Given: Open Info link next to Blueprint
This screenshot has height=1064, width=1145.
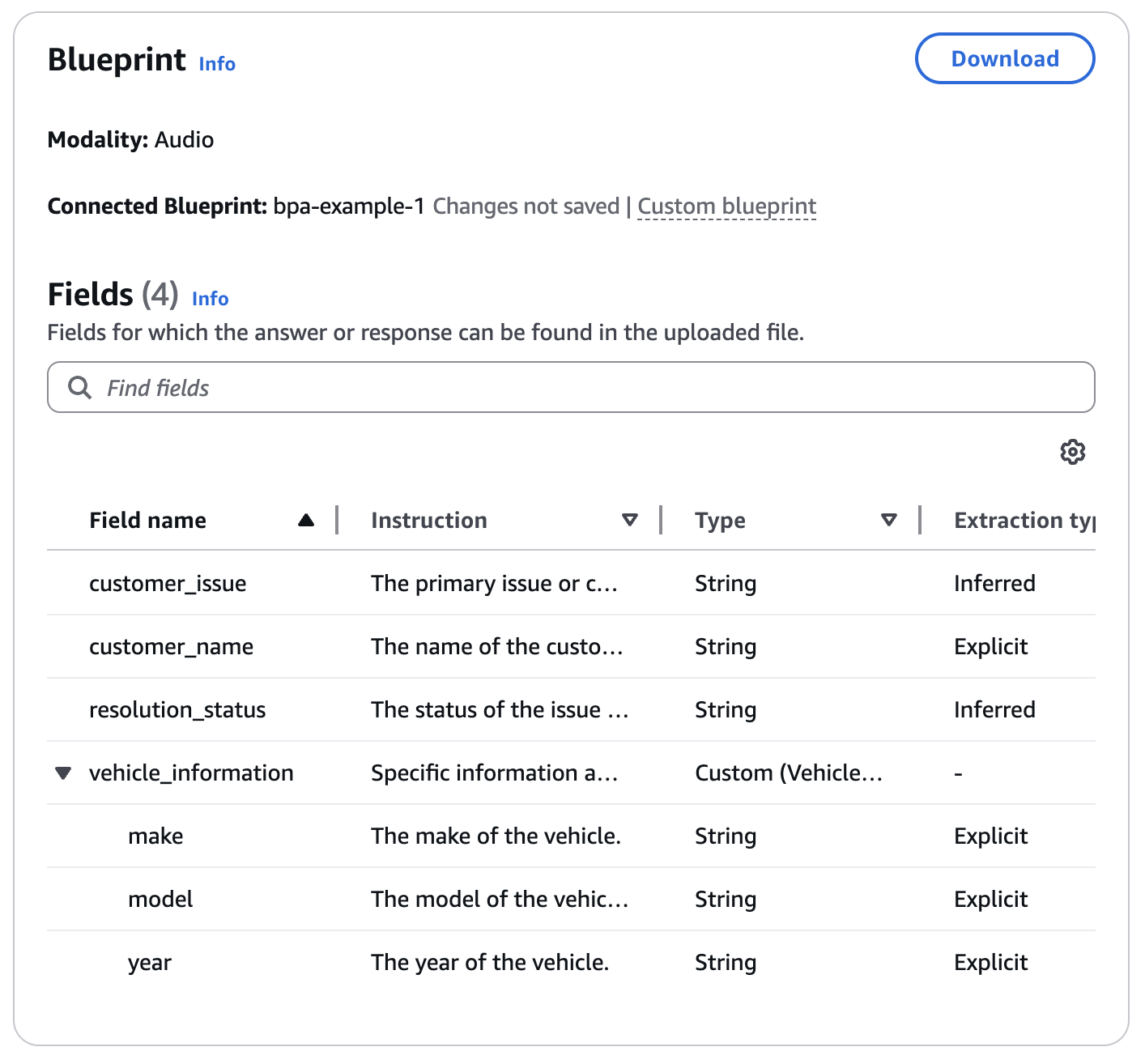Looking at the screenshot, I should pyautogui.click(x=217, y=64).
